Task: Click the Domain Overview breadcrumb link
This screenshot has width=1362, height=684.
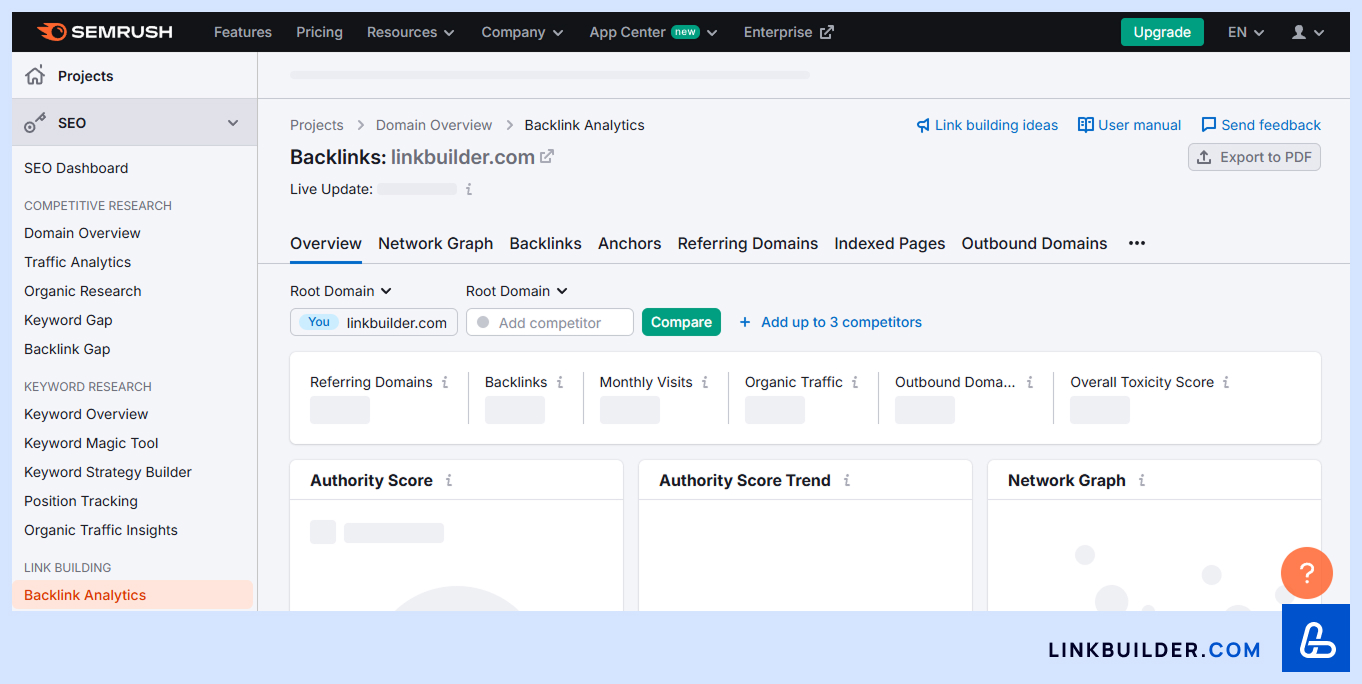Action: pyautogui.click(x=434, y=125)
